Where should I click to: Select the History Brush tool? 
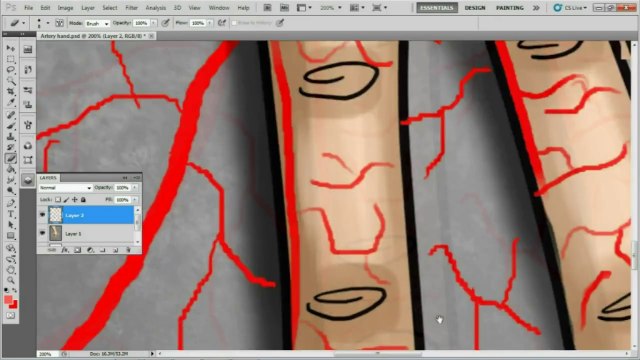pos(11,147)
